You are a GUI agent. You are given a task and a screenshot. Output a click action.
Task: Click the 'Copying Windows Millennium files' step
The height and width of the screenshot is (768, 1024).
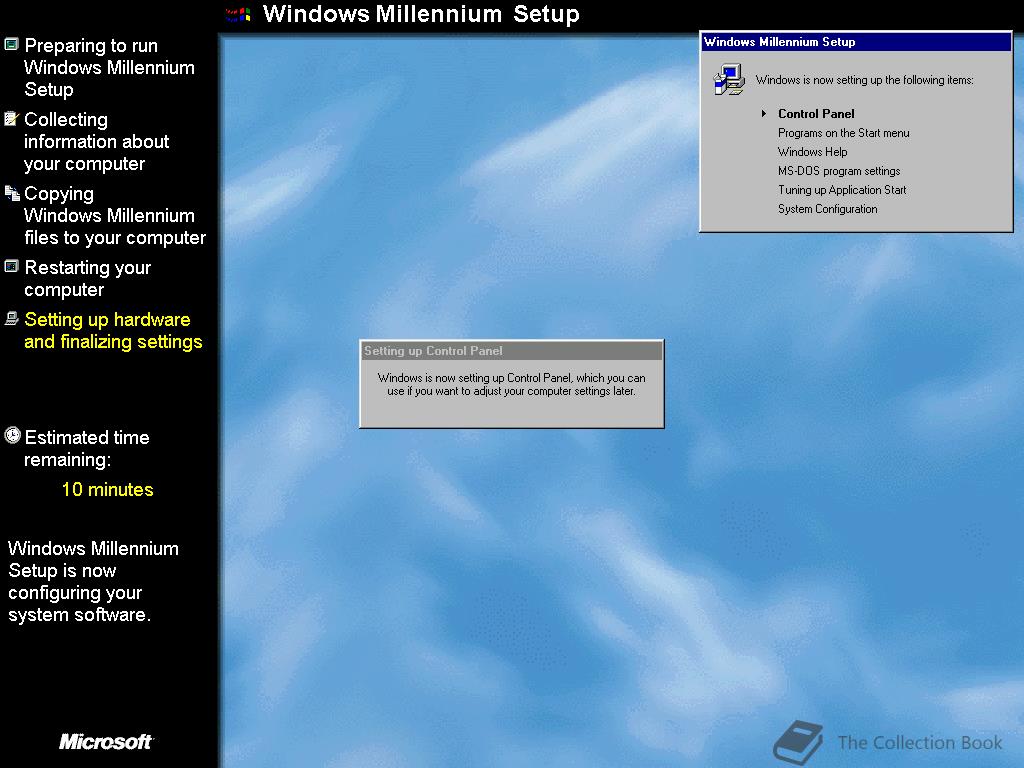(115, 215)
